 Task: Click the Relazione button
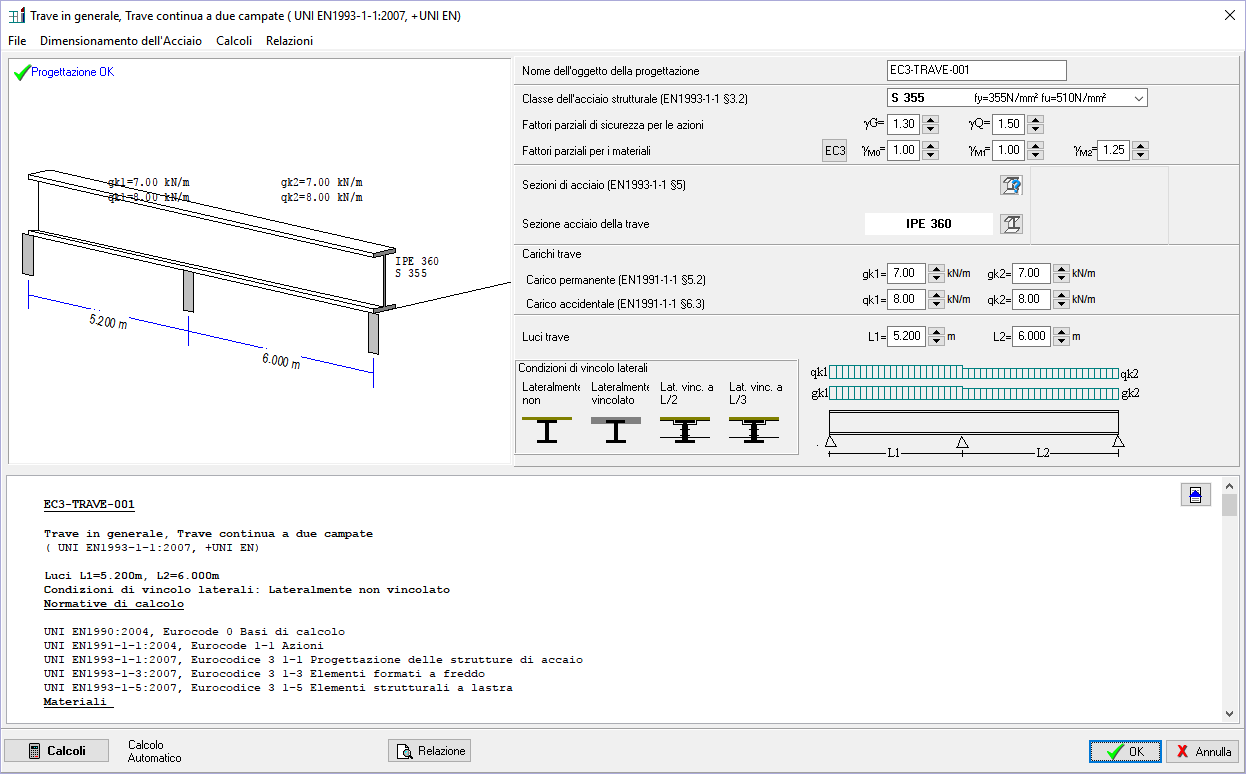coord(429,751)
